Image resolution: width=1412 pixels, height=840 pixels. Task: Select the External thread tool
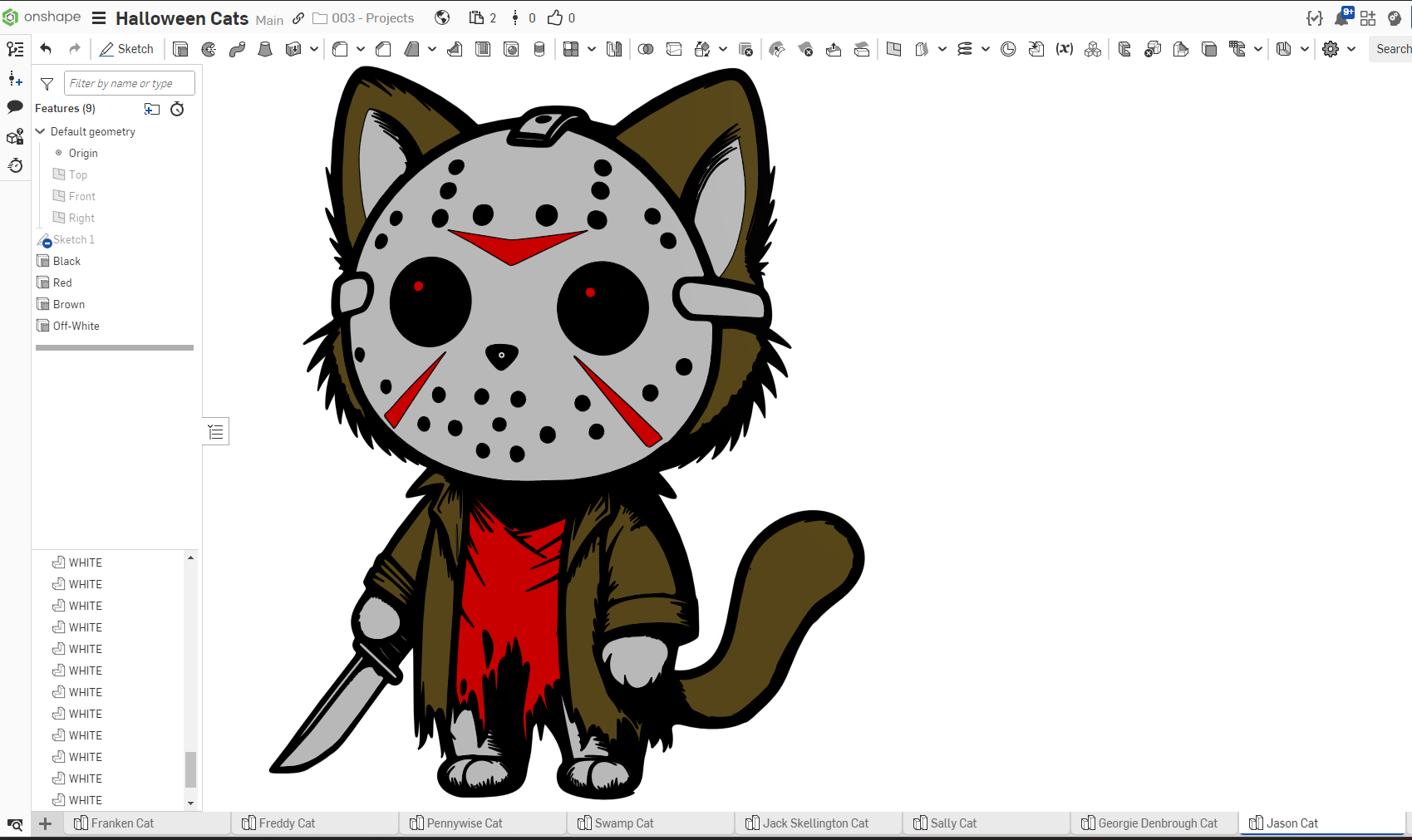(x=539, y=49)
